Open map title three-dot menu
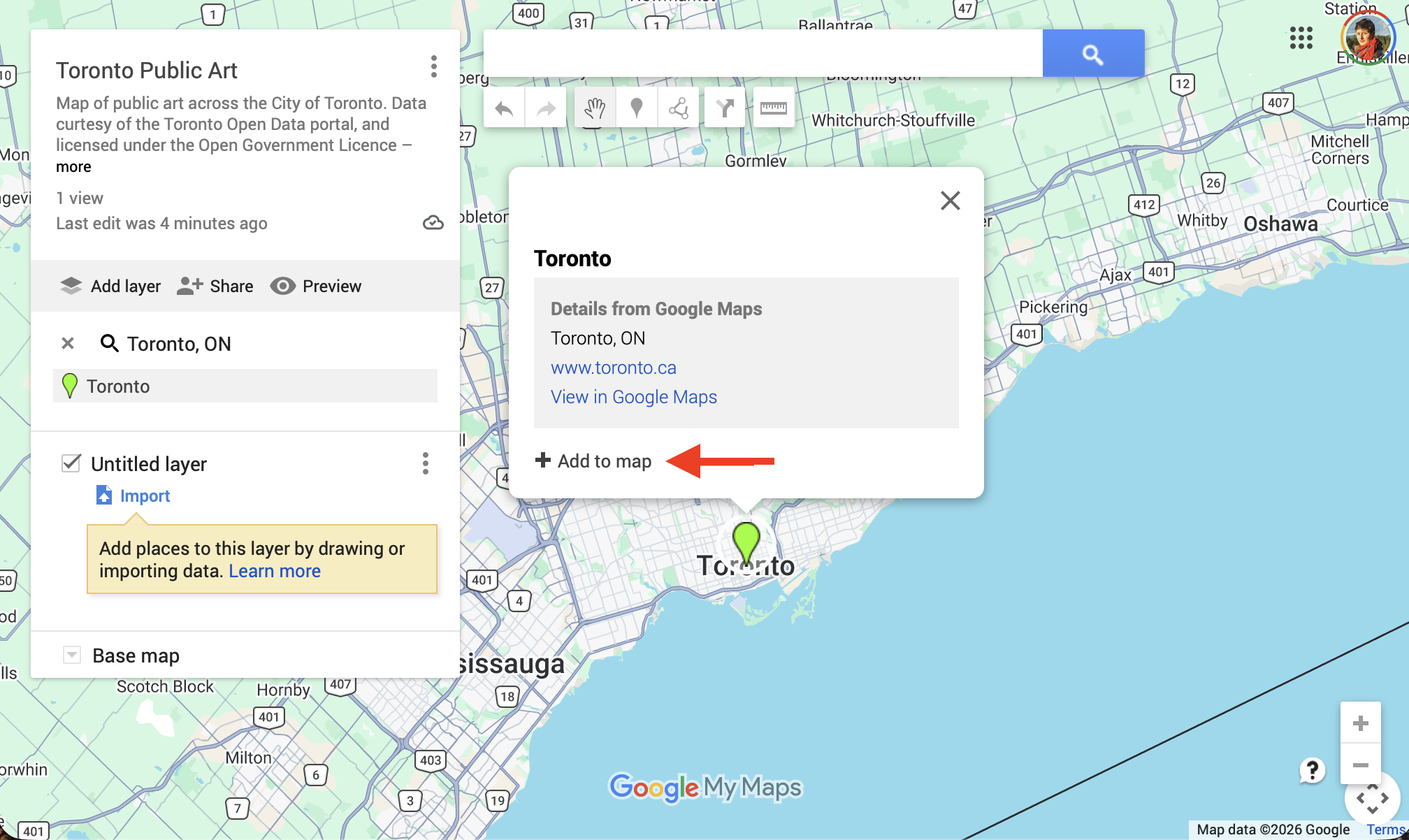The width and height of the screenshot is (1409, 840). click(x=434, y=67)
